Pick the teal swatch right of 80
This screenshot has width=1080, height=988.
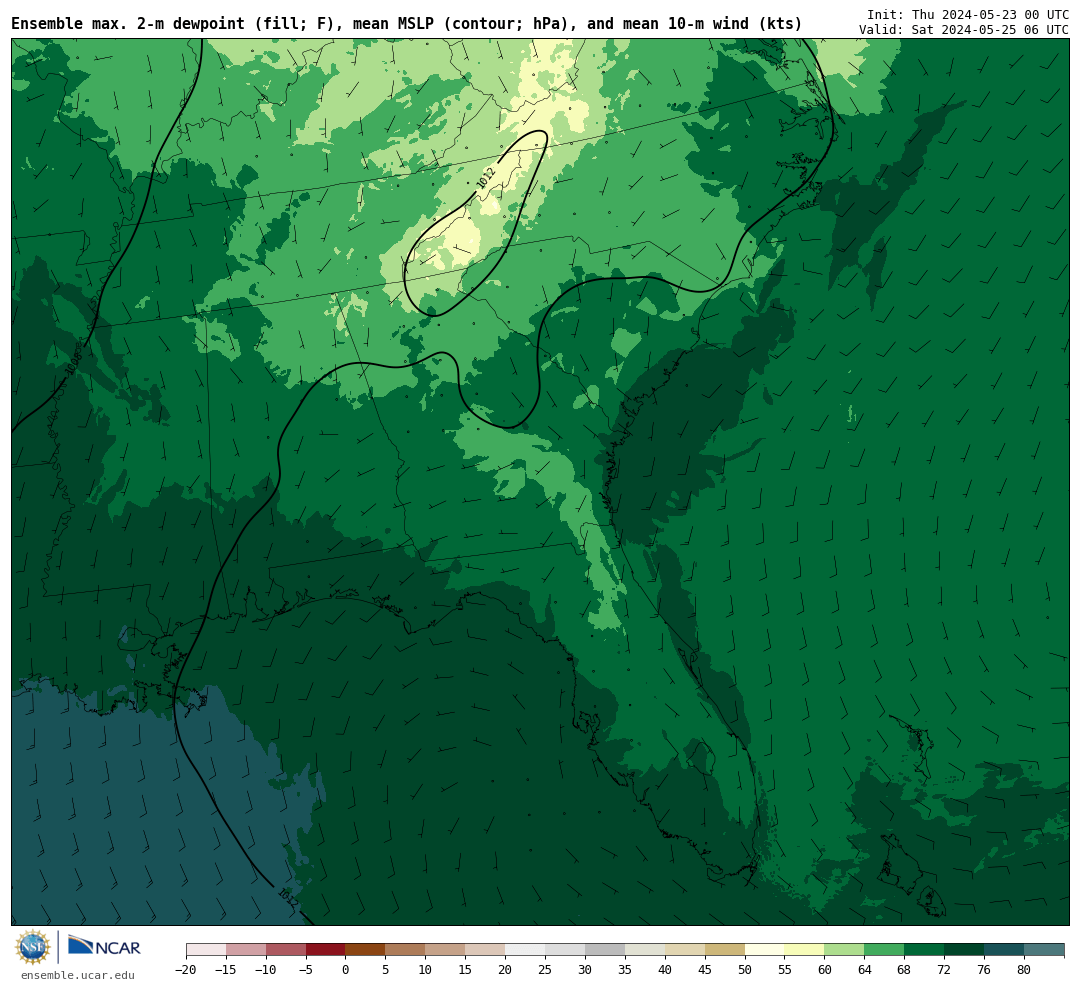[x=1045, y=950]
